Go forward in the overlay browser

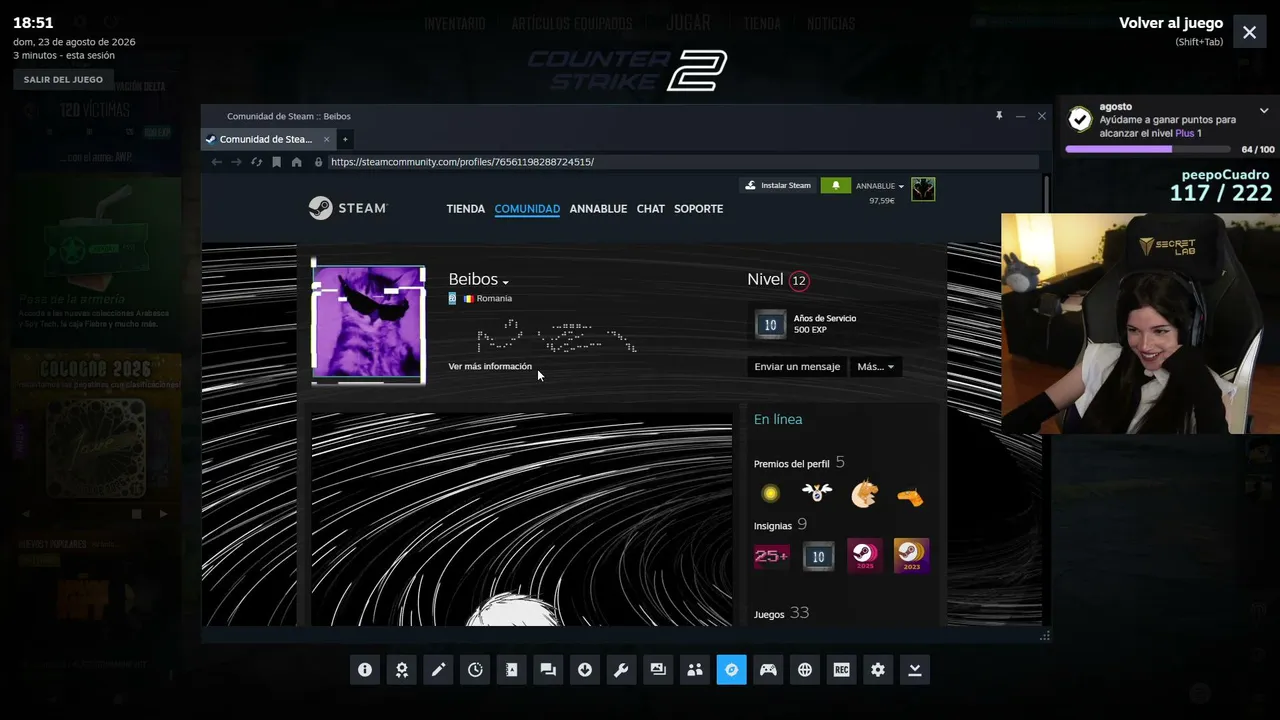coord(236,162)
